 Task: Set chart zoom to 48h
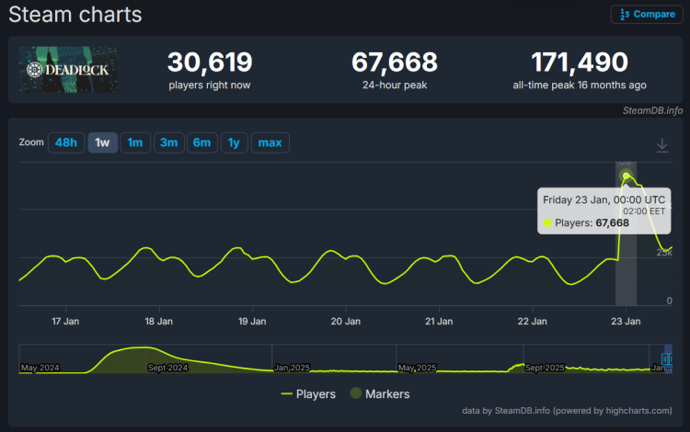point(66,143)
